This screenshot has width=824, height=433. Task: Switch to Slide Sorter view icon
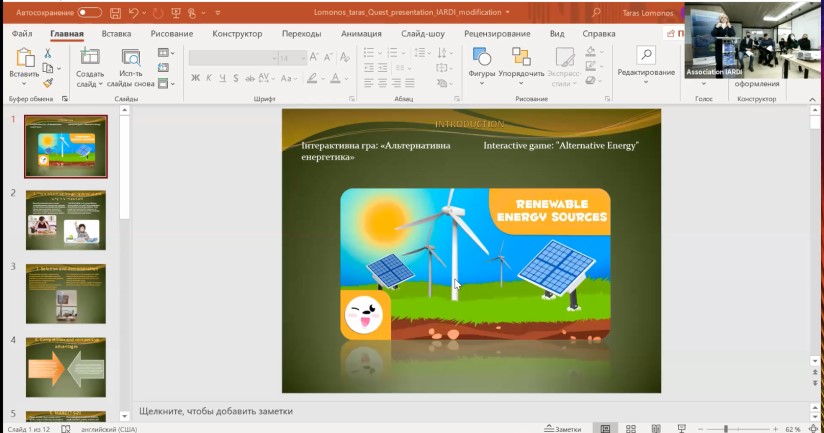coord(631,429)
